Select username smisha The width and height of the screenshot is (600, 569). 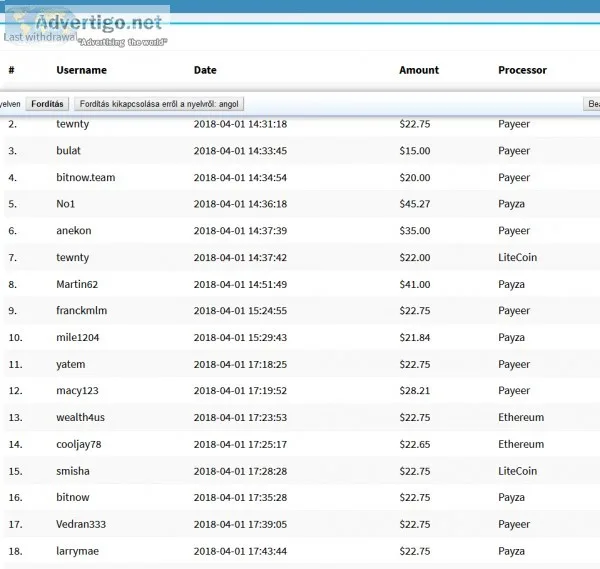pyautogui.click(x=73, y=471)
